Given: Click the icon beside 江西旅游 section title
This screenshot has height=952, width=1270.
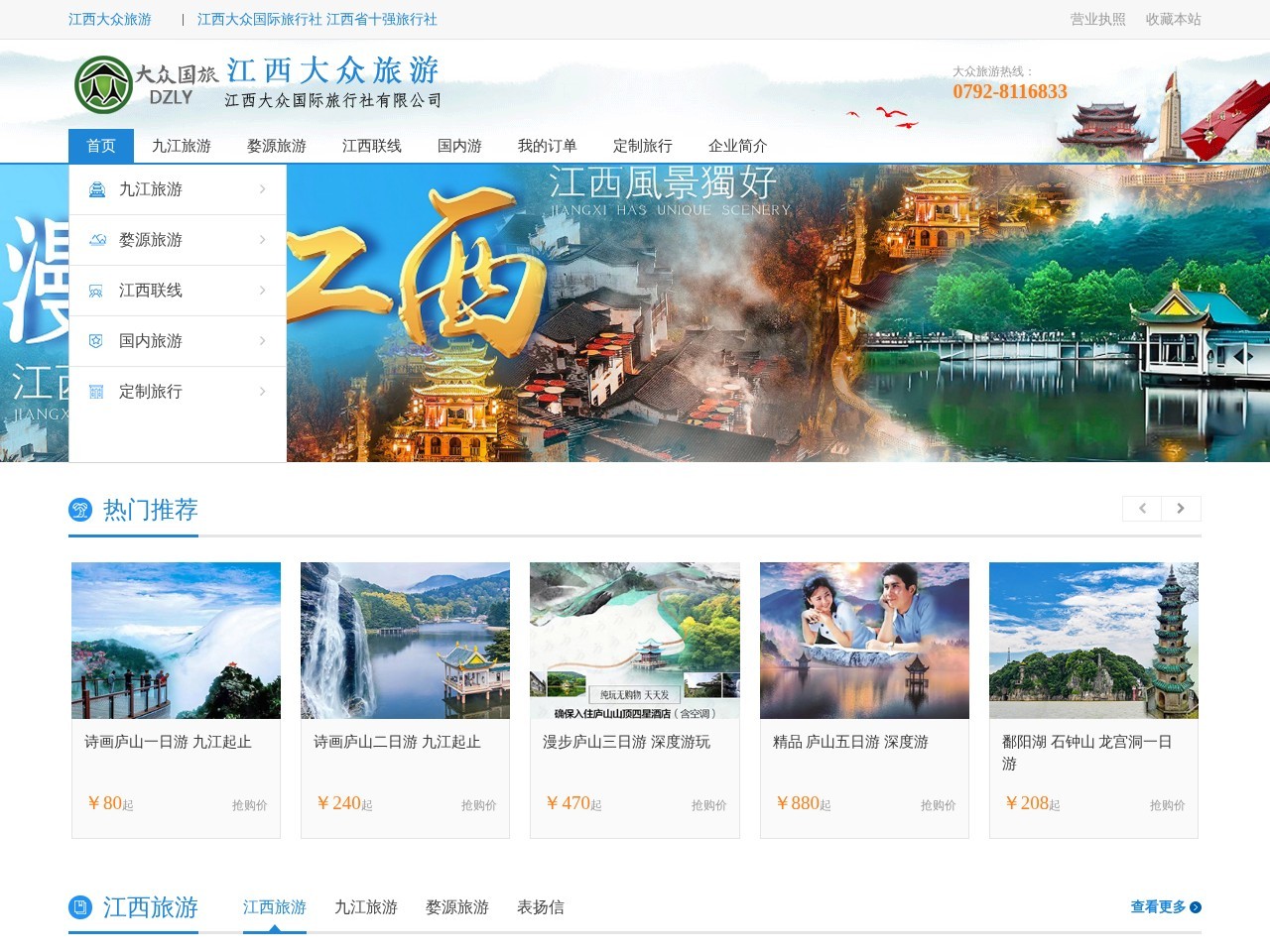Looking at the screenshot, I should (78, 906).
